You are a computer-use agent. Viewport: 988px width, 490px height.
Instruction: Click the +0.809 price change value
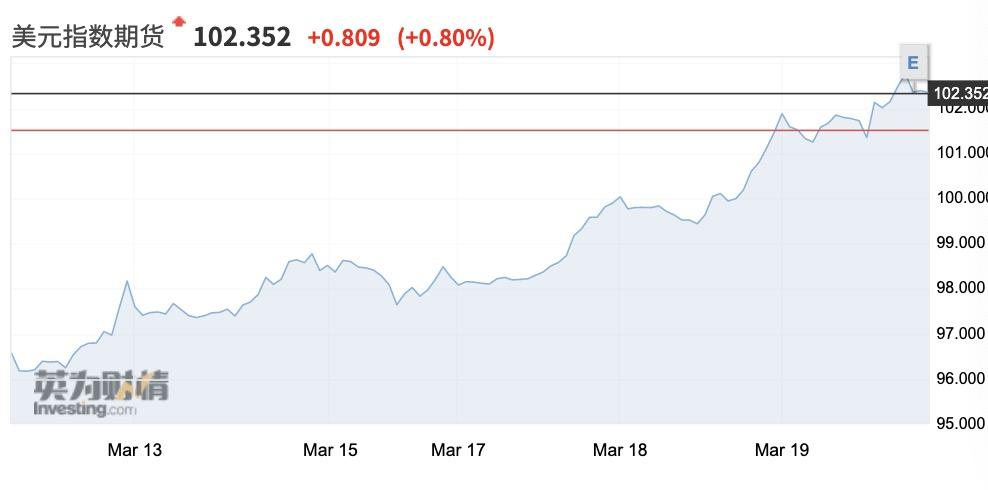pos(343,38)
